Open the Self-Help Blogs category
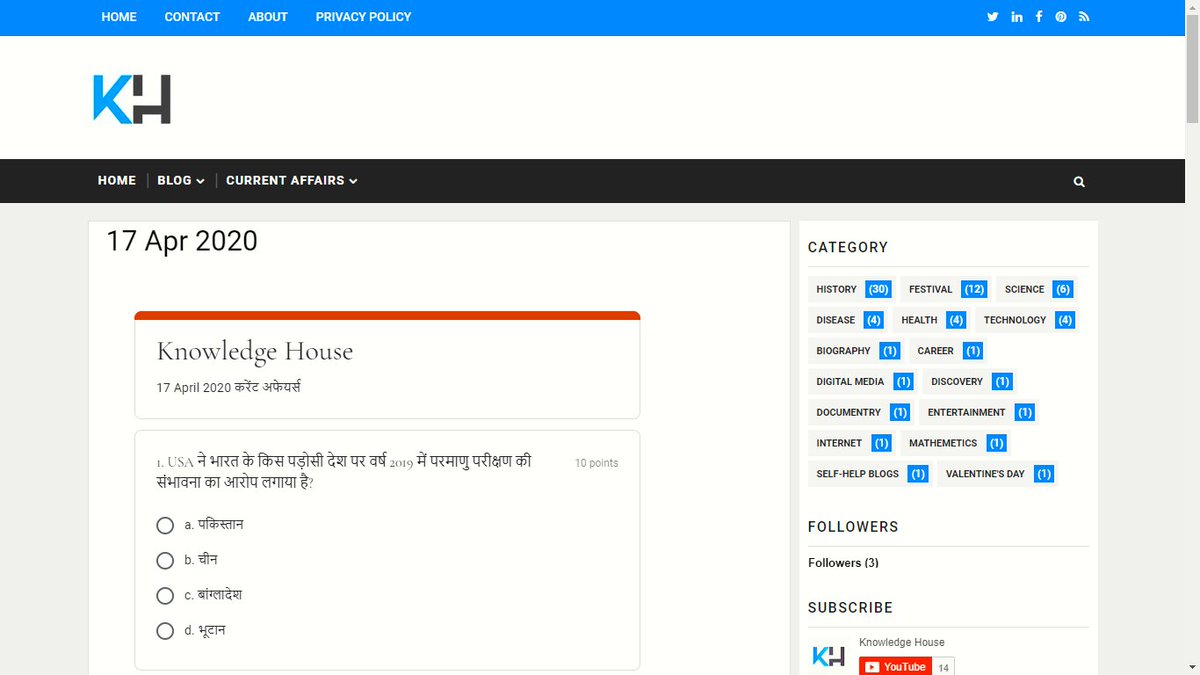The height and width of the screenshot is (675, 1200). coord(870,474)
